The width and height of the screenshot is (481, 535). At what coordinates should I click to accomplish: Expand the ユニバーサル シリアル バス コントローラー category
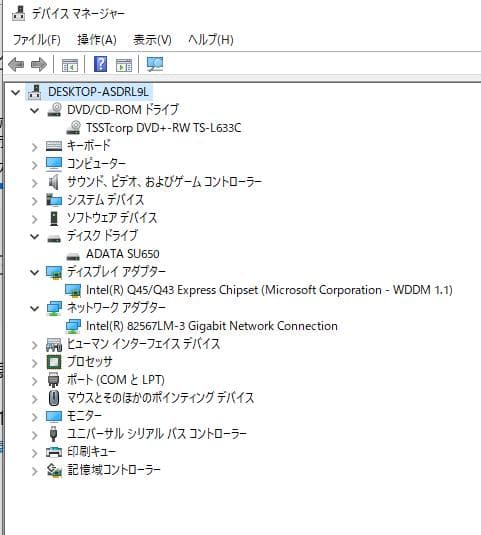34,435
